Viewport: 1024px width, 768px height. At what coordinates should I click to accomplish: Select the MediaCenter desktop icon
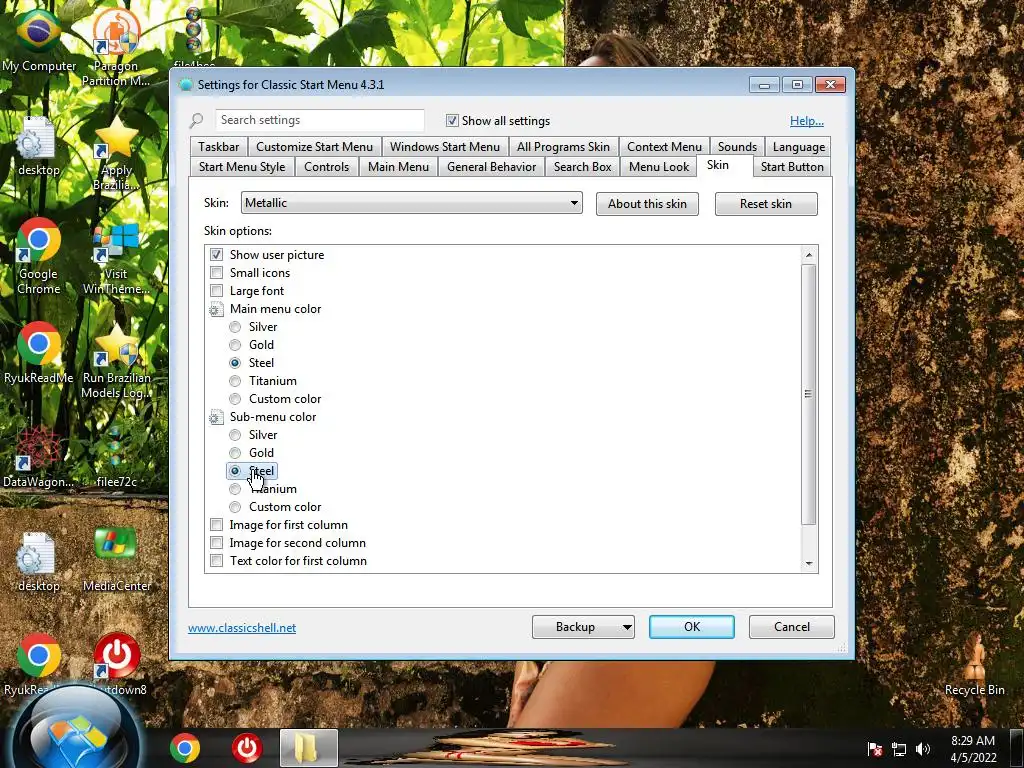point(116,560)
